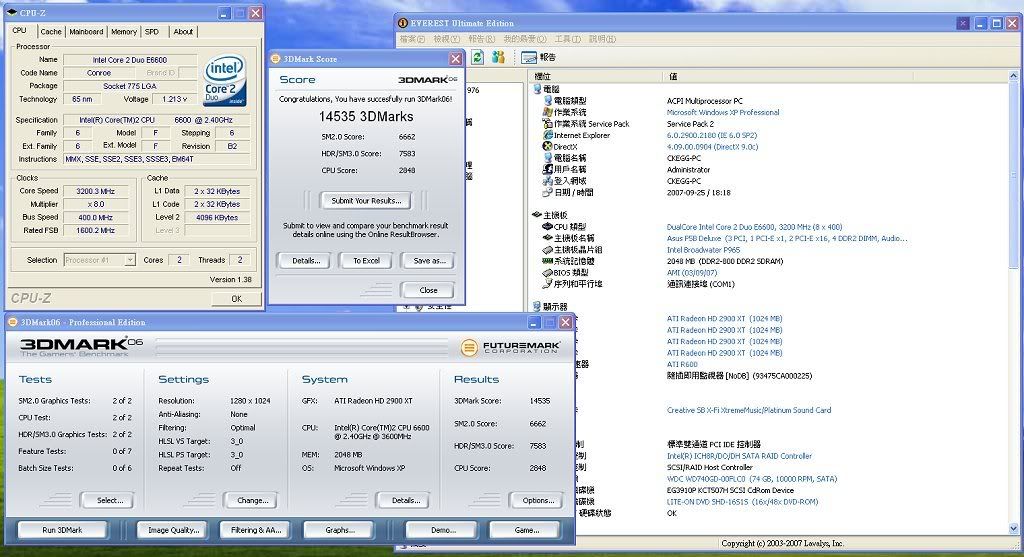Click OK in the CPU-Z window
1024x557 pixels.
236,298
